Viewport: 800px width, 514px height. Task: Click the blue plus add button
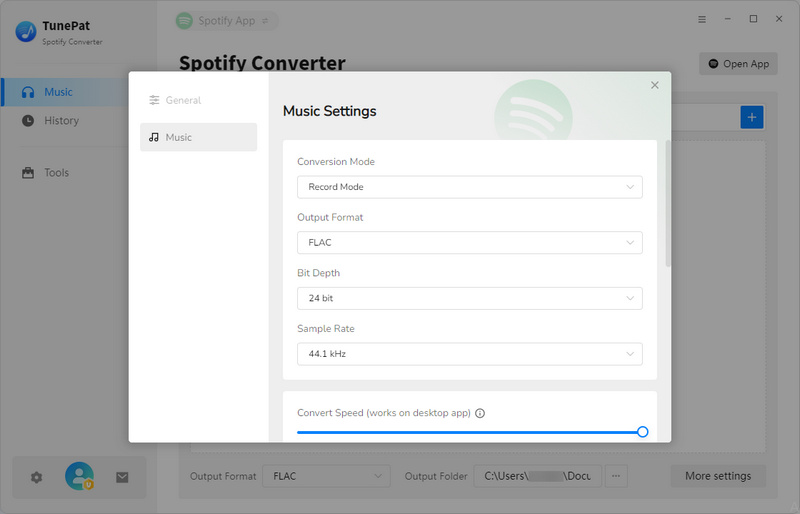pyautogui.click(x=752, y=117)
